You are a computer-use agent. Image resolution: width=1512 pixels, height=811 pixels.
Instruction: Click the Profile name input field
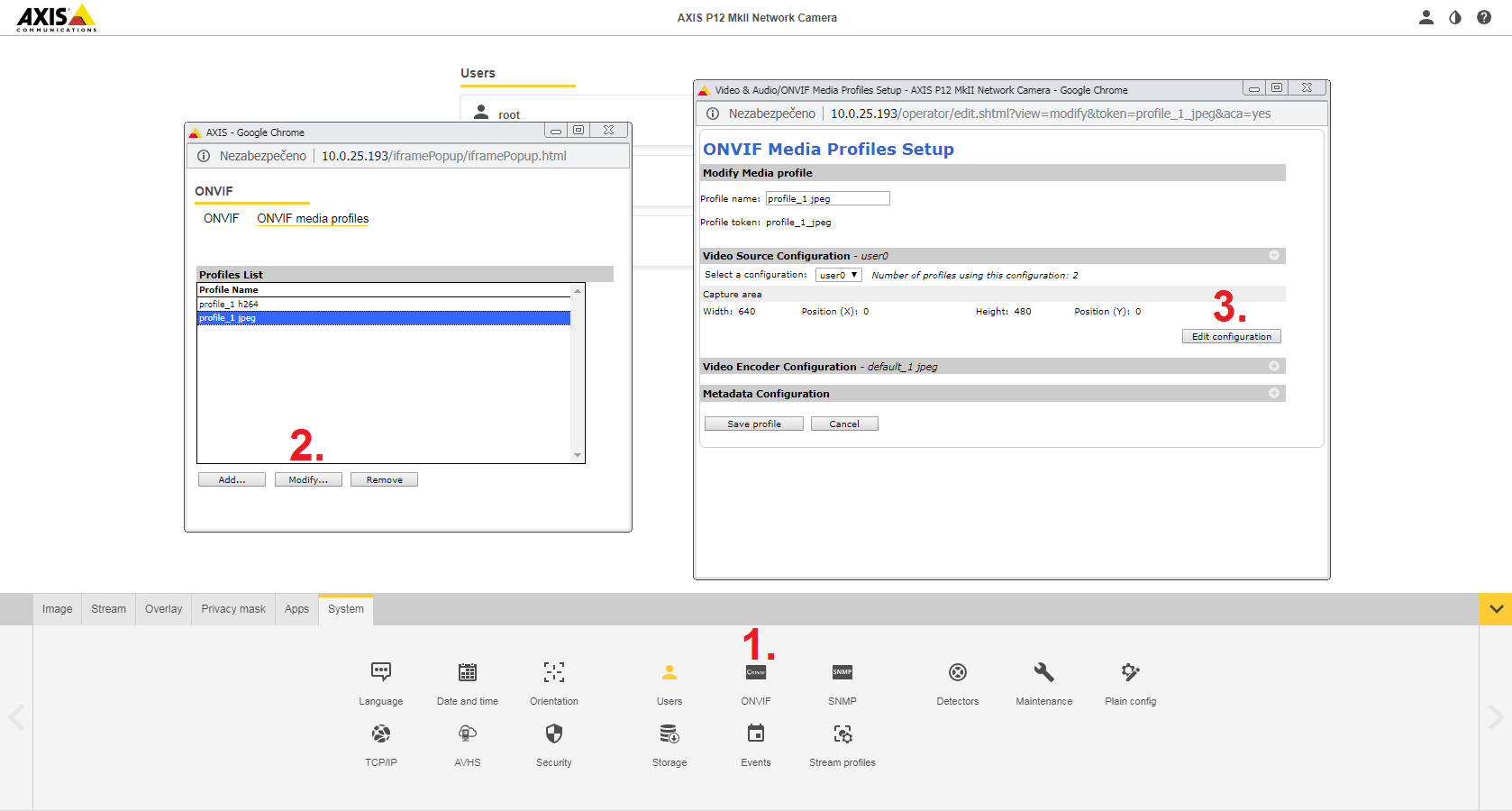[x=827, y=198]
